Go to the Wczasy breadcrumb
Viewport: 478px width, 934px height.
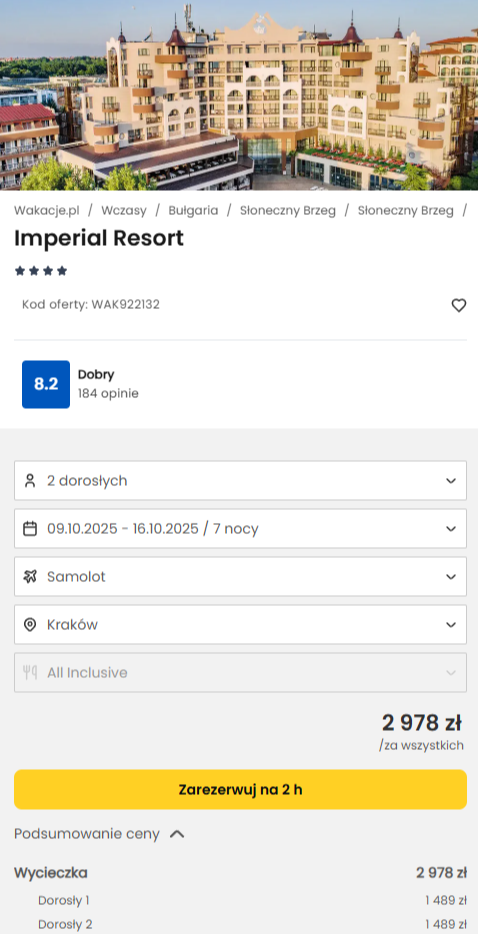(124, 210)
